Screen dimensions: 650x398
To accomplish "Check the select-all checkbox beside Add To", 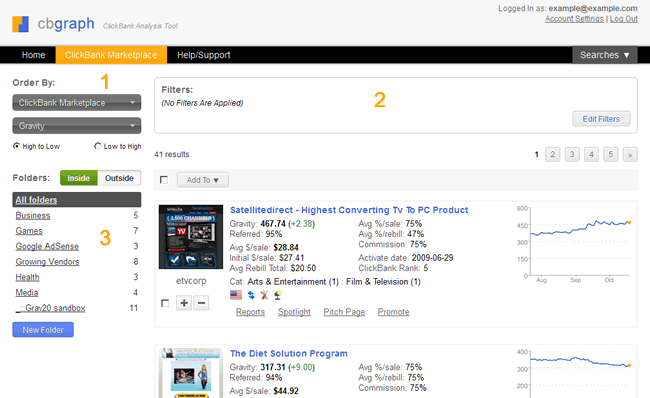I will [164, 180].
